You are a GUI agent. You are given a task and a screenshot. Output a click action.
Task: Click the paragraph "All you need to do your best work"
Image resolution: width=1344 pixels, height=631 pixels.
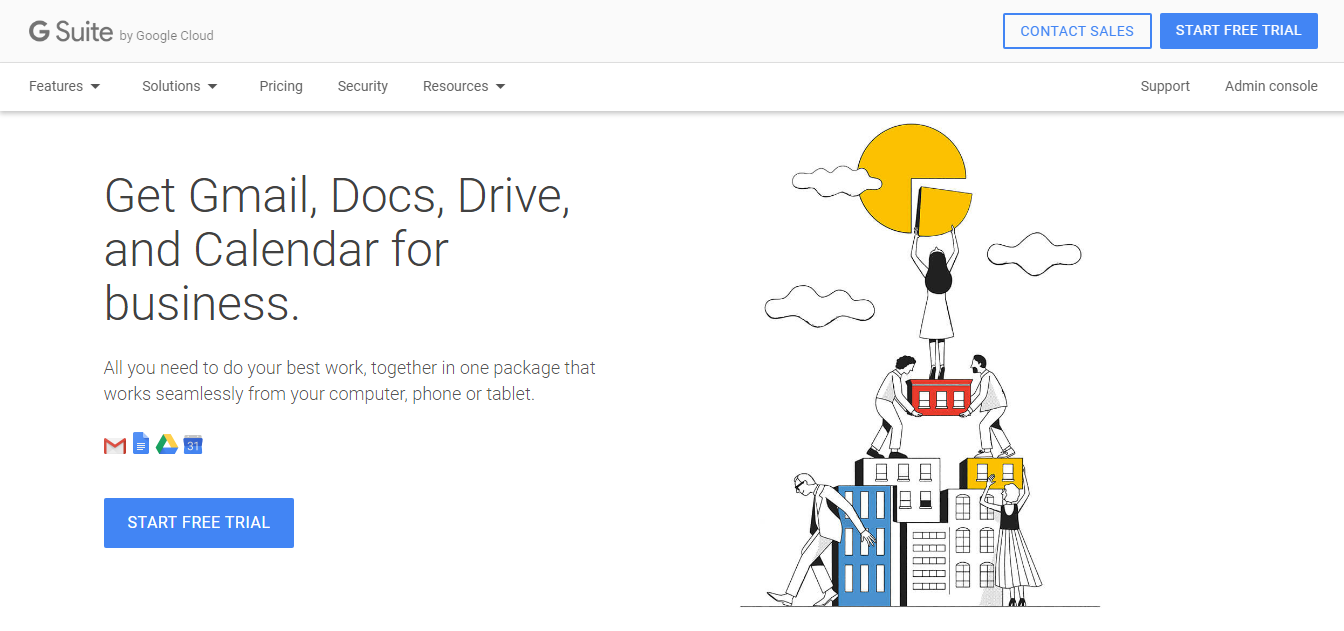coord(350,381)
